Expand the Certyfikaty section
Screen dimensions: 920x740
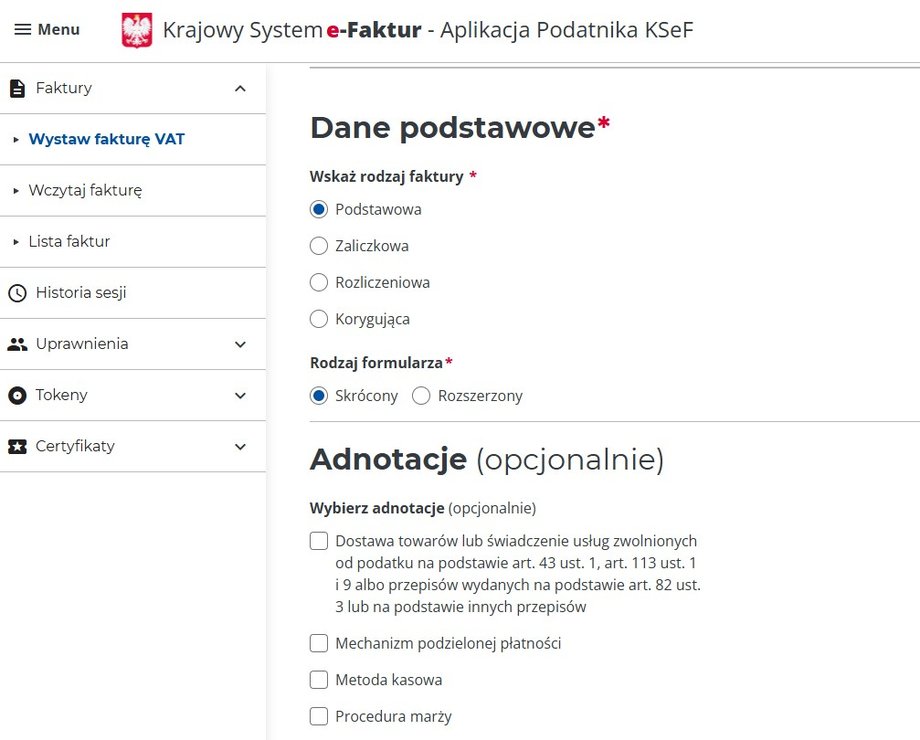[x=240, y=446]
